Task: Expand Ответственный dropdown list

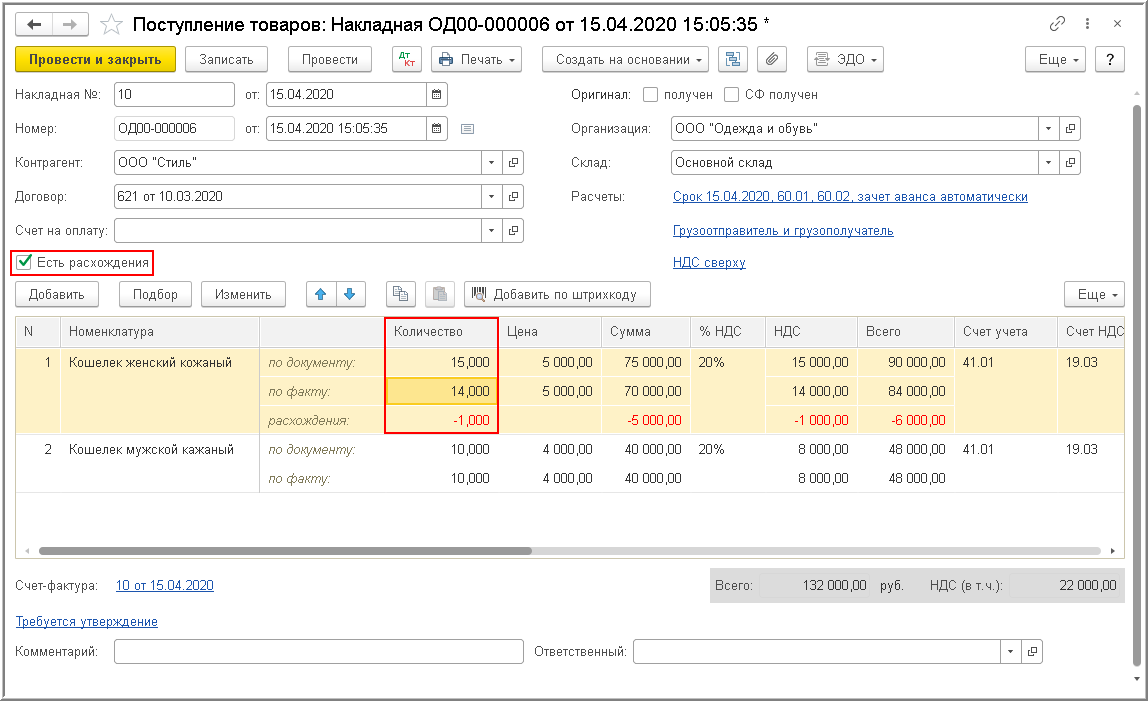Action: click(x=1010, y=651)
